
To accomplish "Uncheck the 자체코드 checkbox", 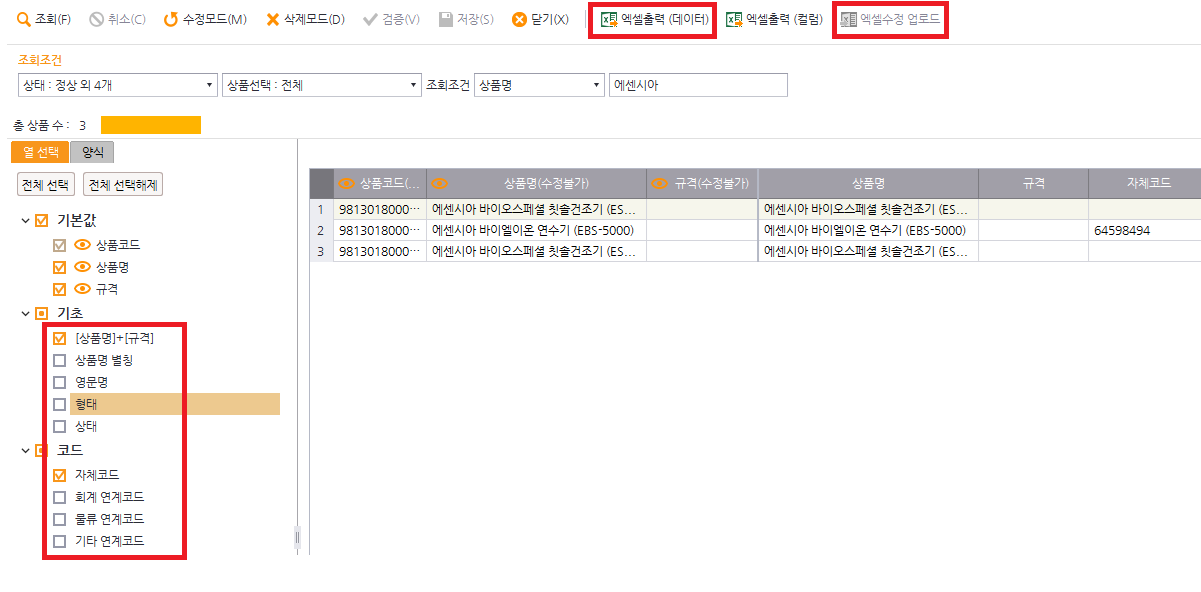I will pos(60,475).
